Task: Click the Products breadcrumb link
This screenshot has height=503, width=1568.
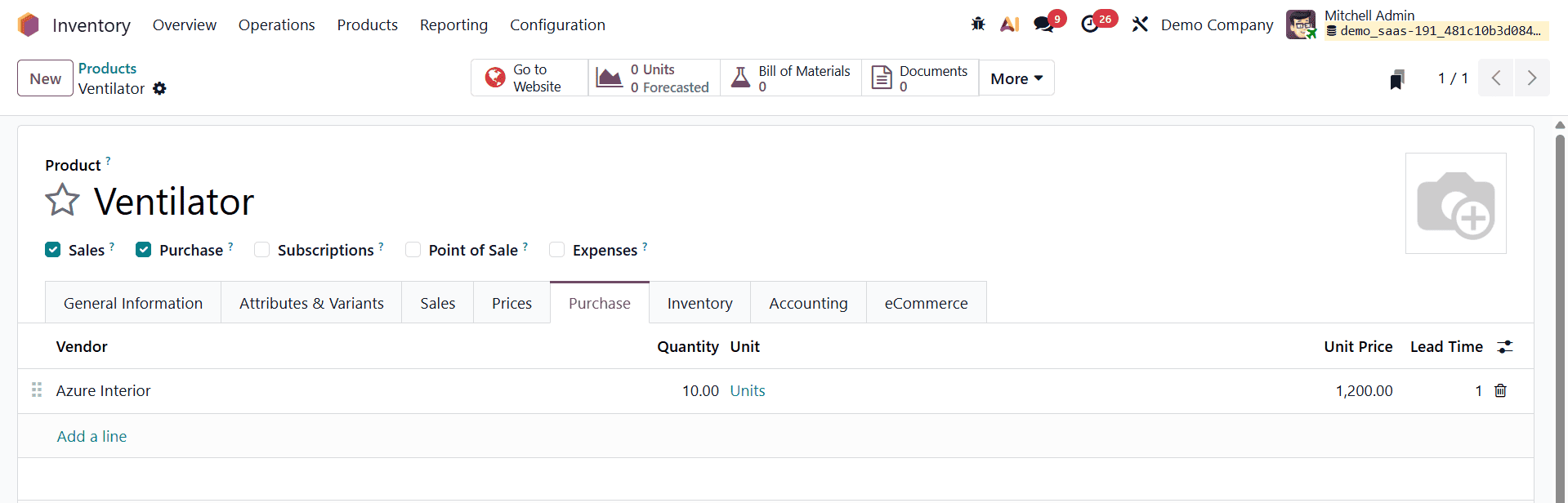Action: (107, 69)
